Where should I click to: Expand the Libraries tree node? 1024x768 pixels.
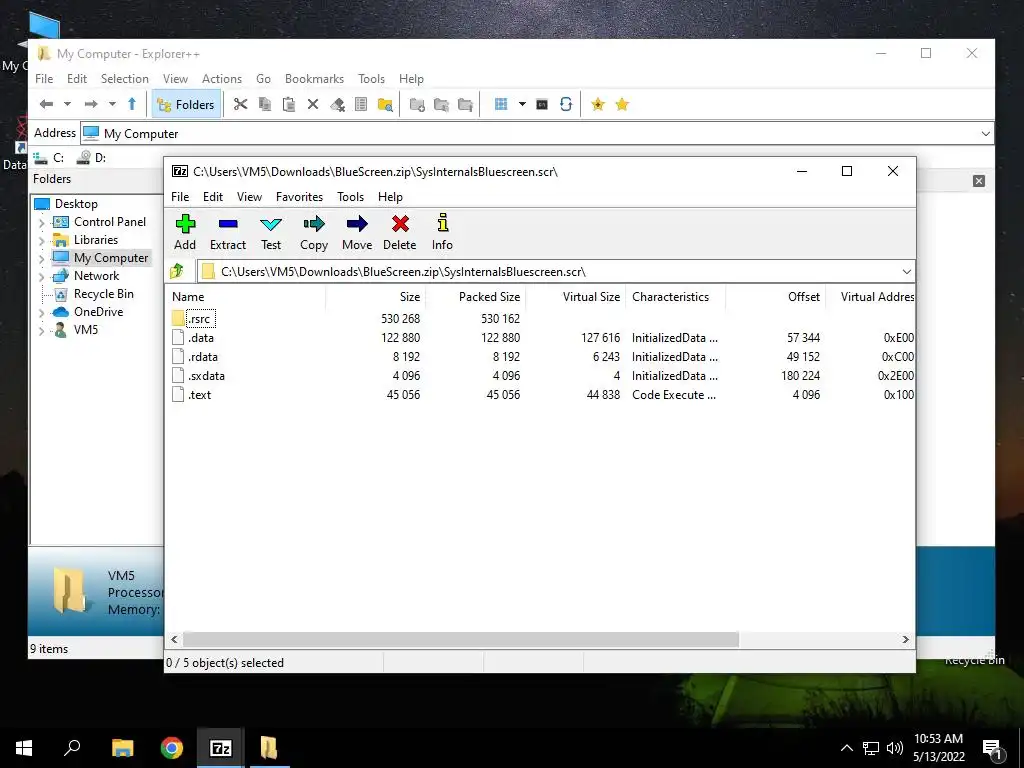pyautogui.click(x=42, y=241)
